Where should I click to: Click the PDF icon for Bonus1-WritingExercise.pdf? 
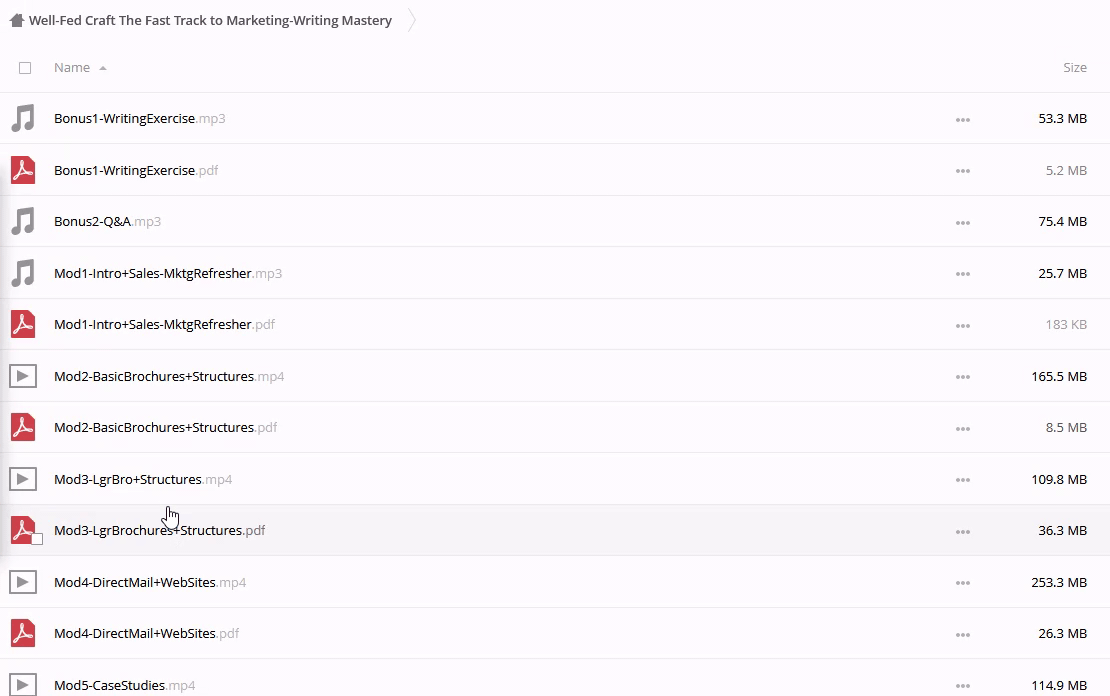click(x=23, y=170)
